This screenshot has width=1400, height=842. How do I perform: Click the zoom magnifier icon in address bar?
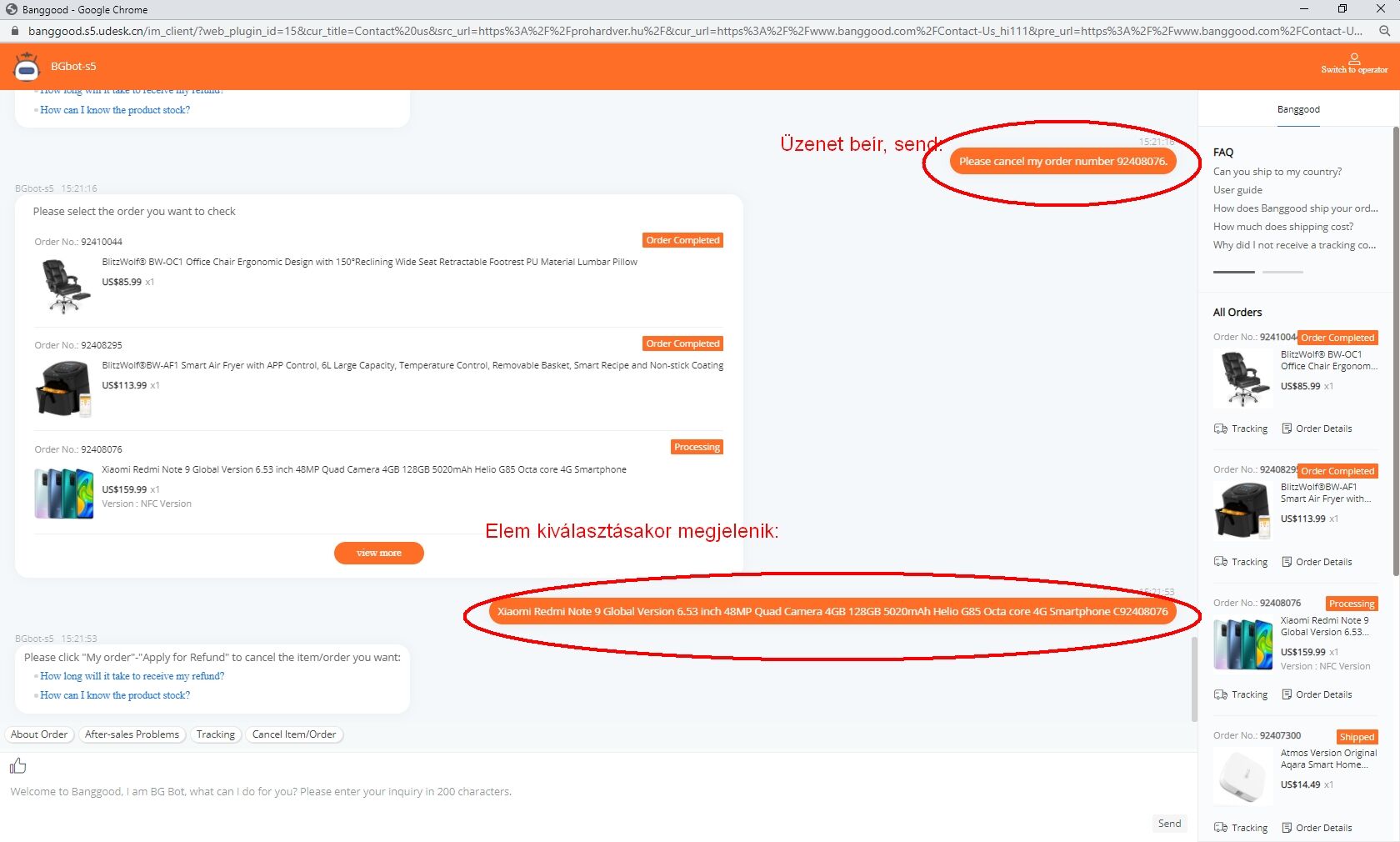click(x=1384, y=31)
